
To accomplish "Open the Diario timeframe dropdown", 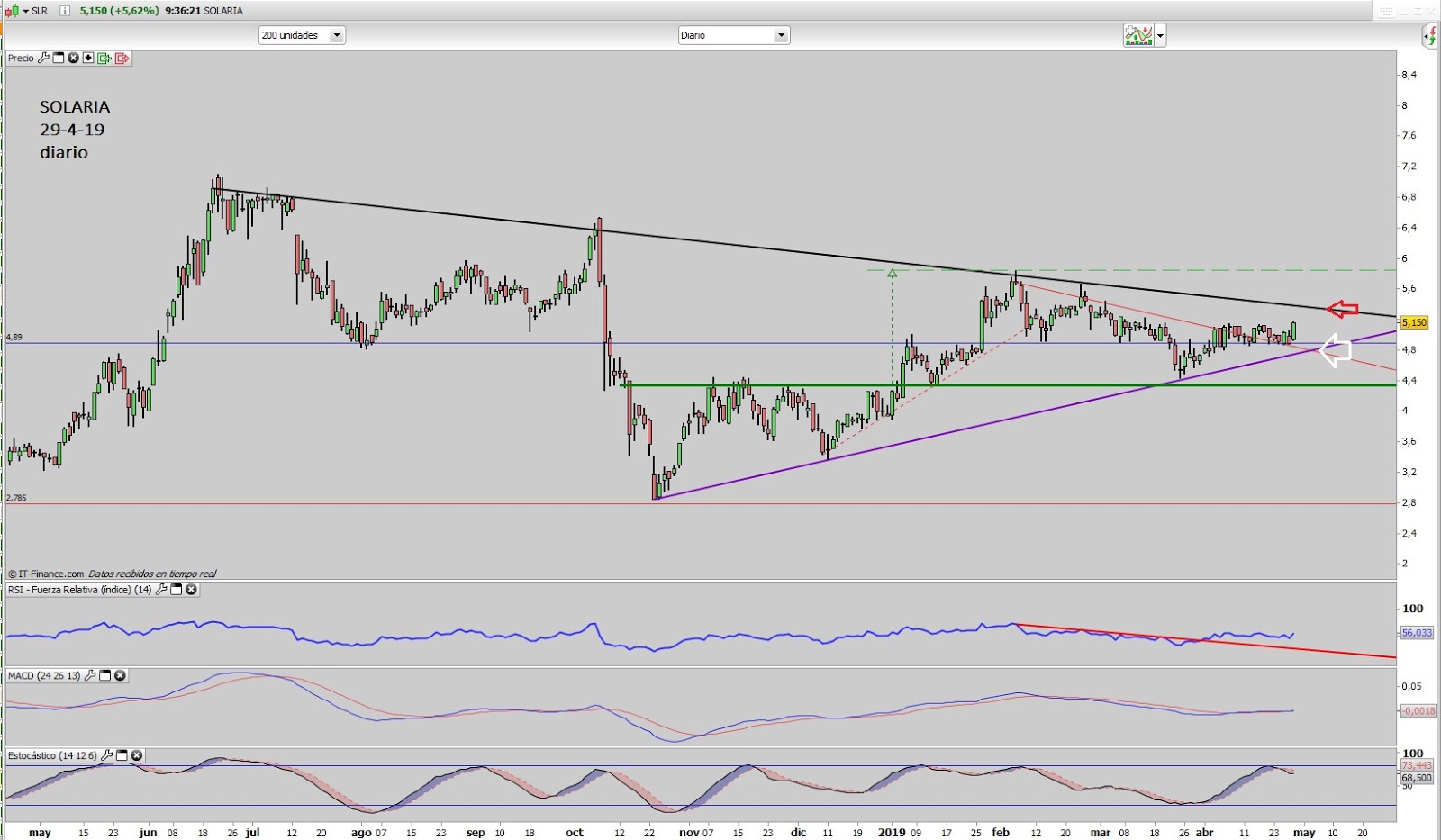I will pyautogui.click(x=734, y=35).
